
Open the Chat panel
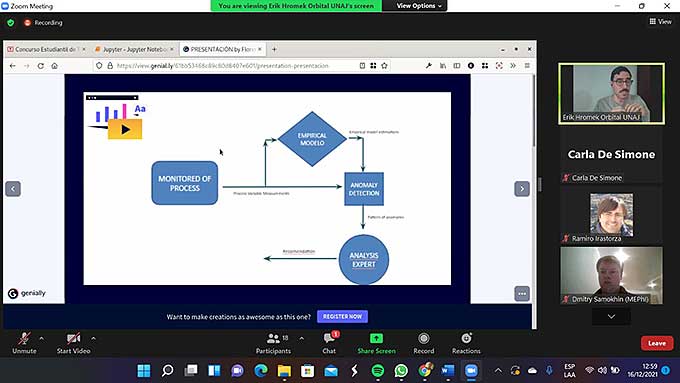[x=329, y=343]
